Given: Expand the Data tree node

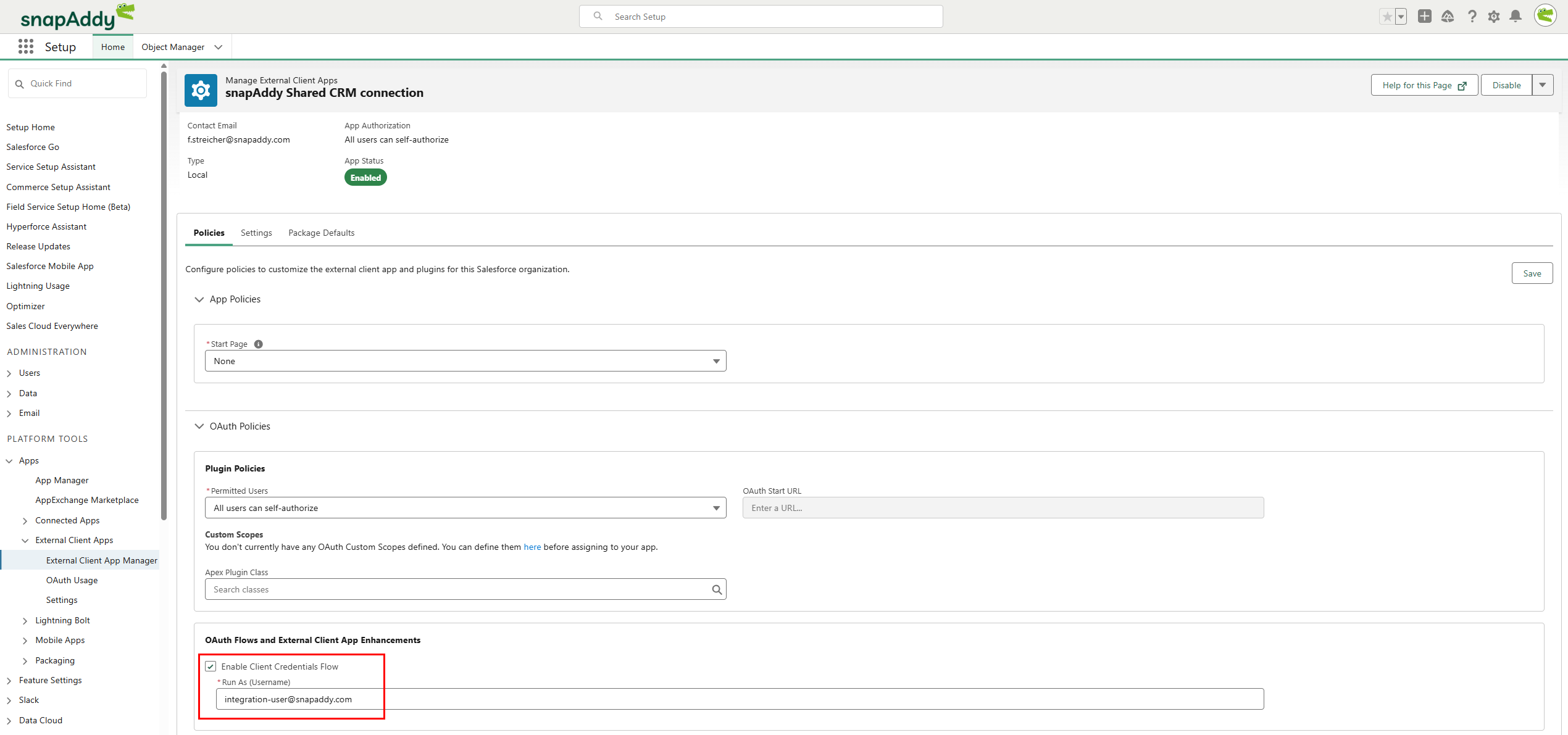Looking at the screenshot, I should point(9,394).
